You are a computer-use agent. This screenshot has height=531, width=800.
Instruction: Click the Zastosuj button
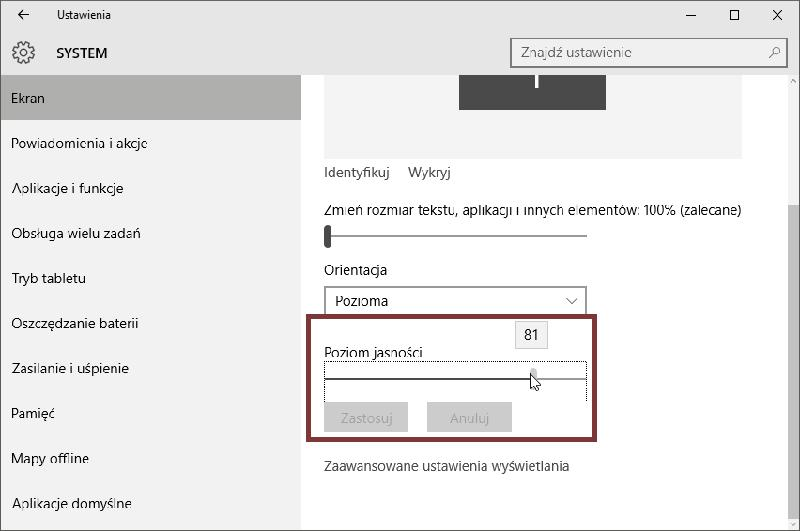[x=366, y=418]
